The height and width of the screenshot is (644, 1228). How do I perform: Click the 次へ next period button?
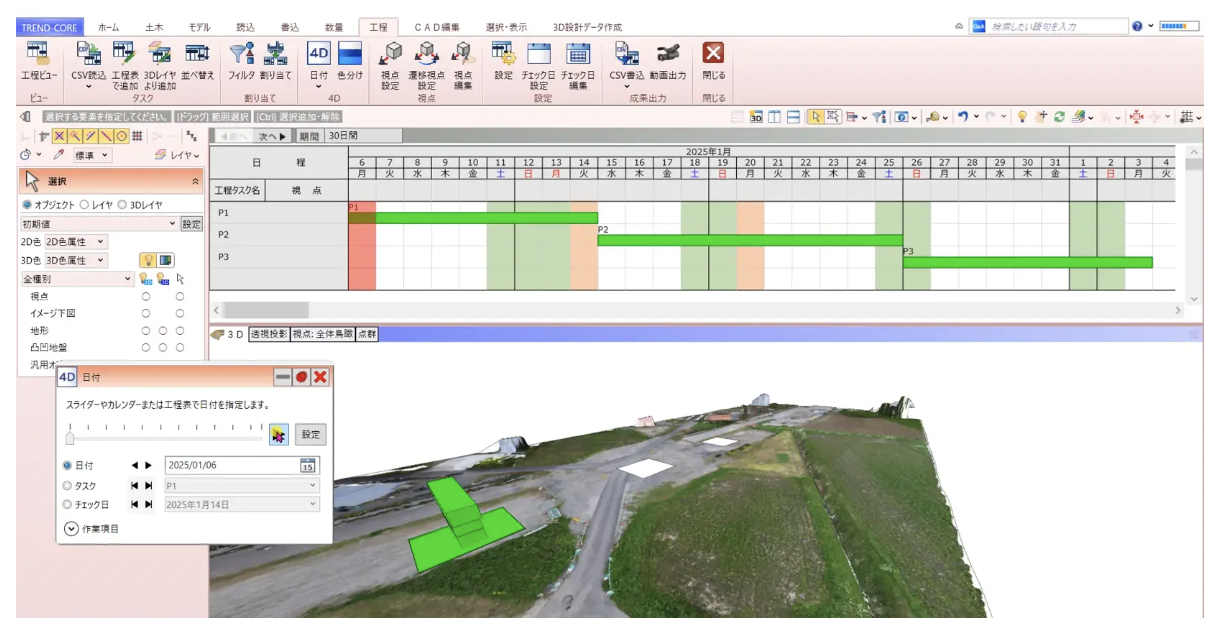pyautogui.click(x=272, y=136)
